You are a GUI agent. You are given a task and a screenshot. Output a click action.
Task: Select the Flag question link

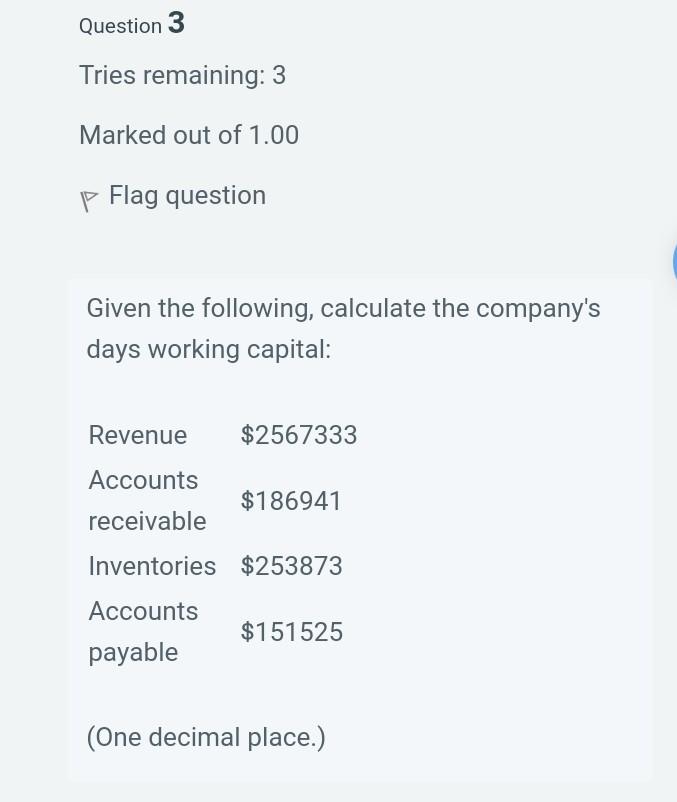(187, 195)
